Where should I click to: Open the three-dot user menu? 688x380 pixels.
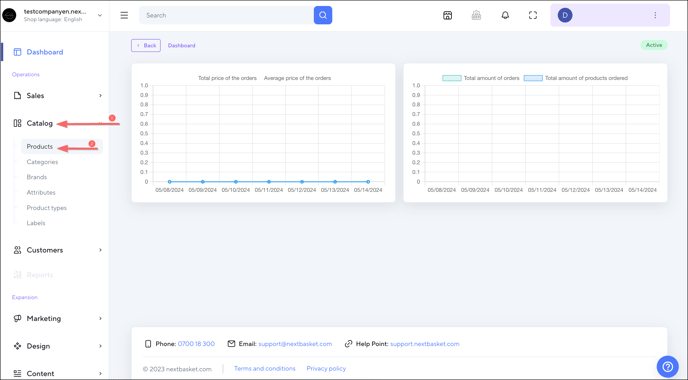(x=655, y=15)
